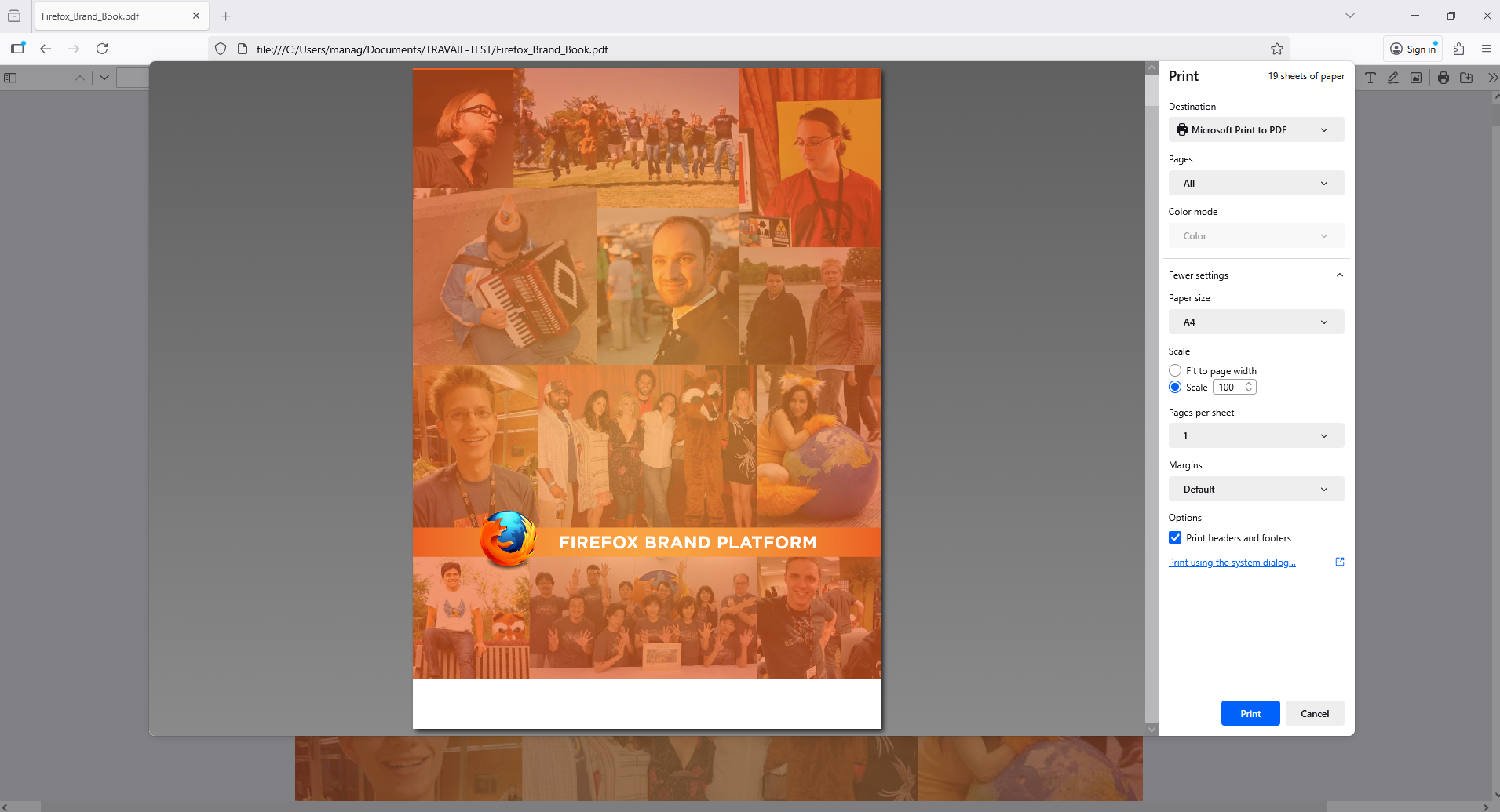Toggle the PDF sidebar icon

[10, 78]
